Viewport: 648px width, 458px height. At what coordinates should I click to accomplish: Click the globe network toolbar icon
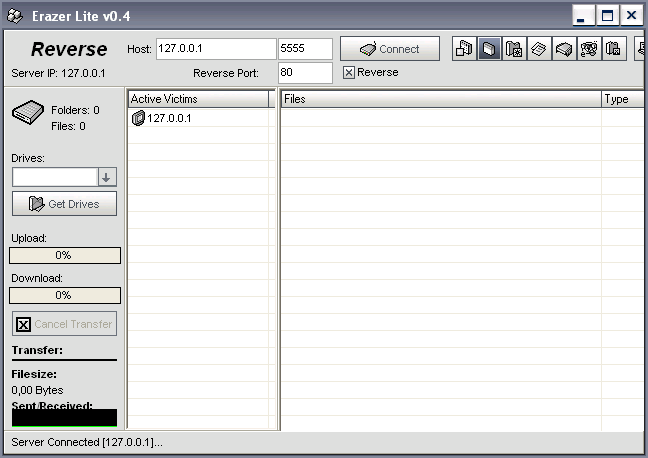click(x=589, y=49)
